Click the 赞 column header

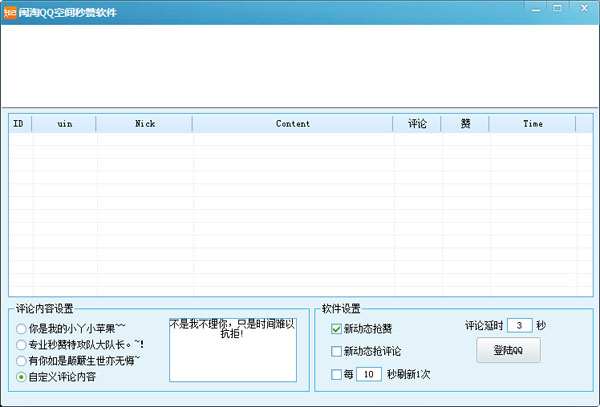[x=465, y=124]
